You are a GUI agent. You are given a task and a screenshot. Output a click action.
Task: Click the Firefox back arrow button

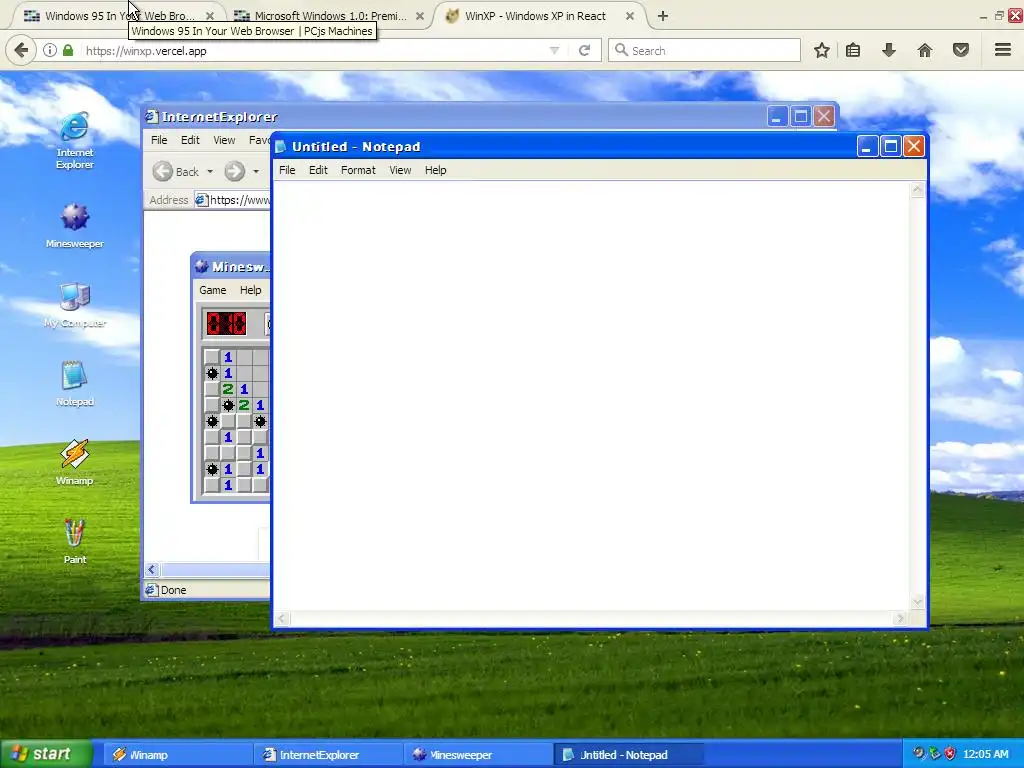pyautogui.click(x=21, y=50)
